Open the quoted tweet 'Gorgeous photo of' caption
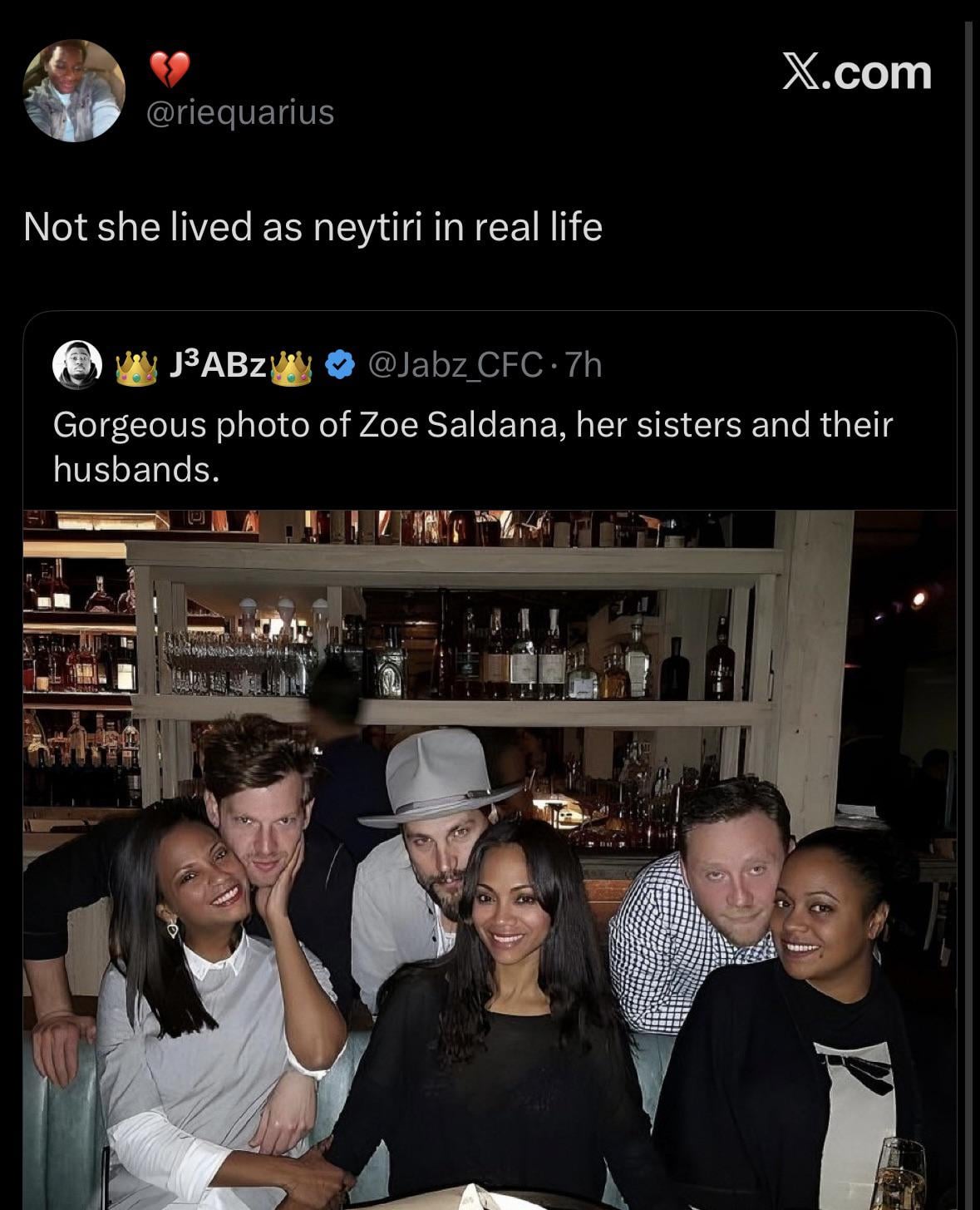Screen dimensions: 980x1210 (472, 447)
